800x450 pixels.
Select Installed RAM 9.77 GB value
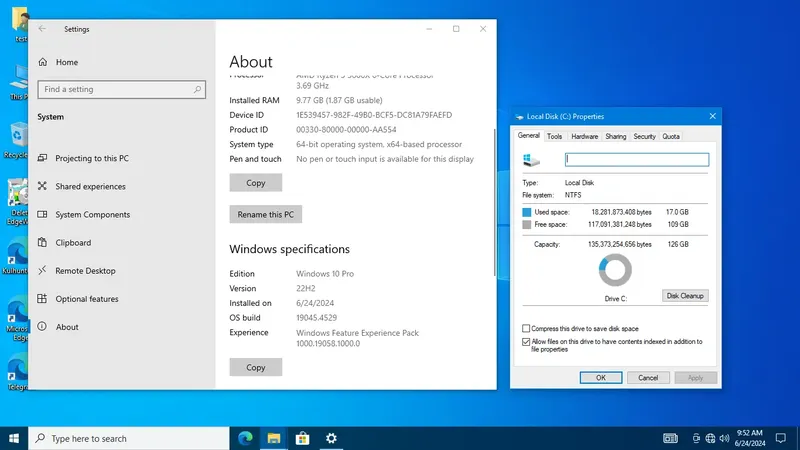(x=339, y=100)
